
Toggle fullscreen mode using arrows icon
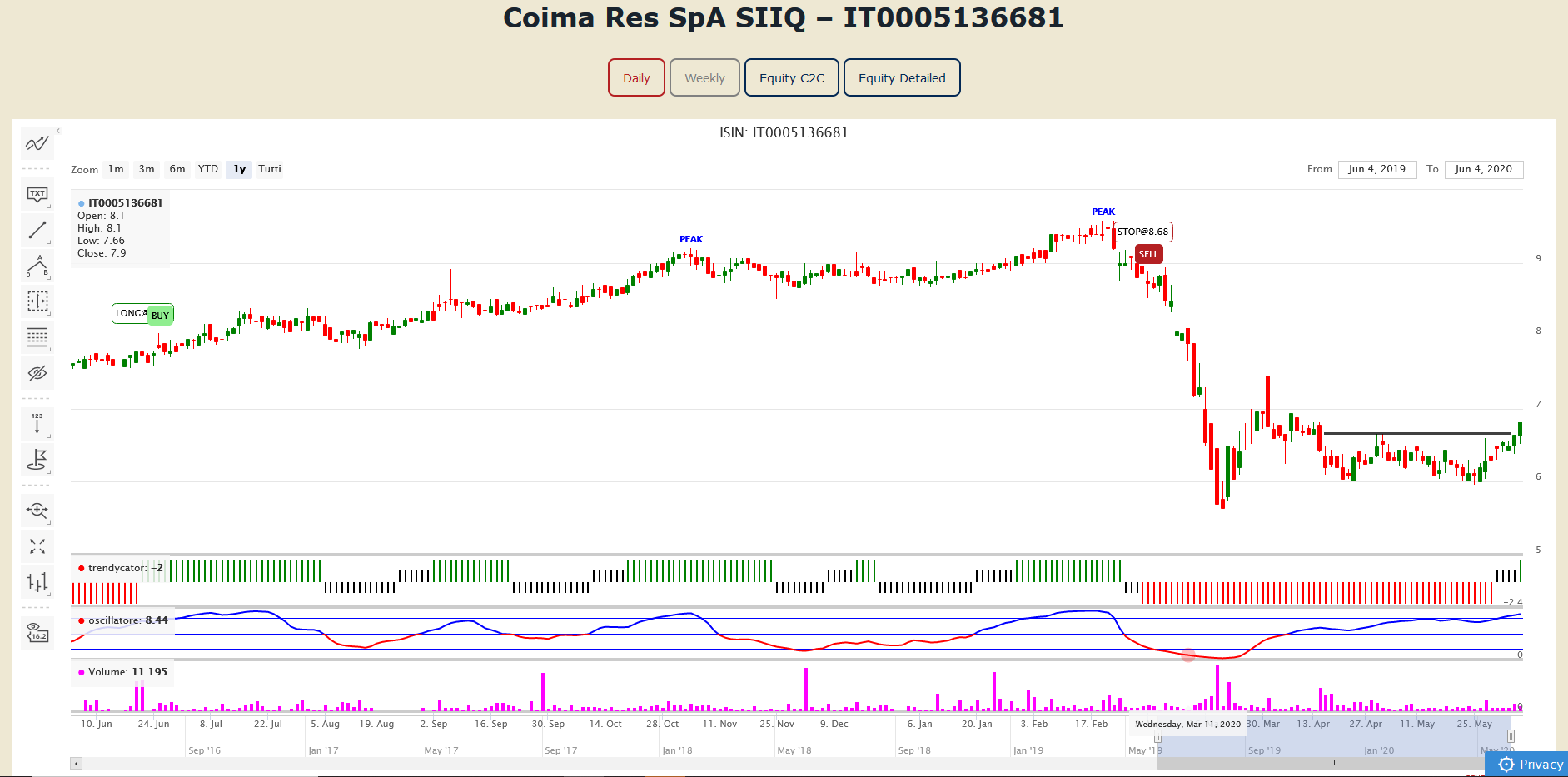point(37,546)
